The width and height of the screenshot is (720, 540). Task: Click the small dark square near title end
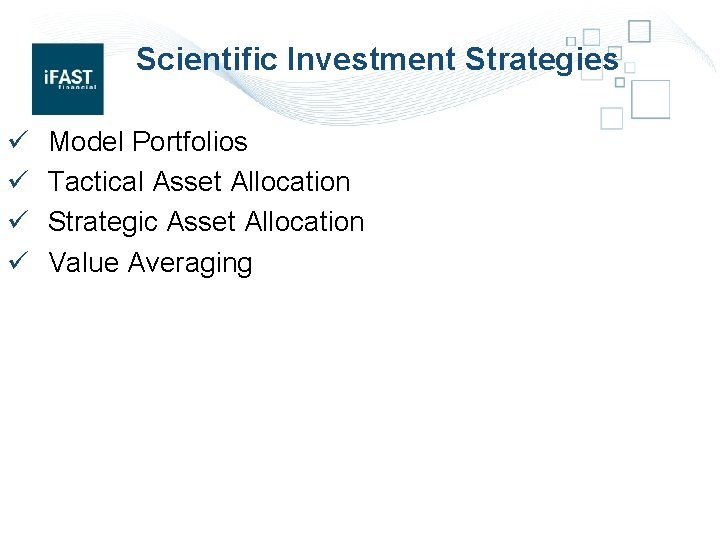click(x=619, y=82)
